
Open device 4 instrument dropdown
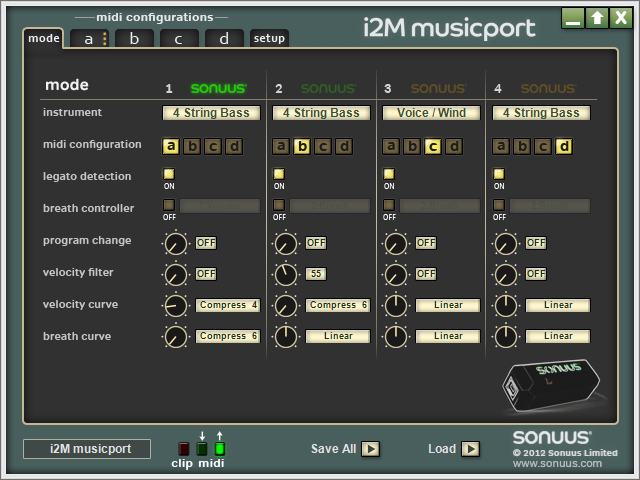click(541, 113)
